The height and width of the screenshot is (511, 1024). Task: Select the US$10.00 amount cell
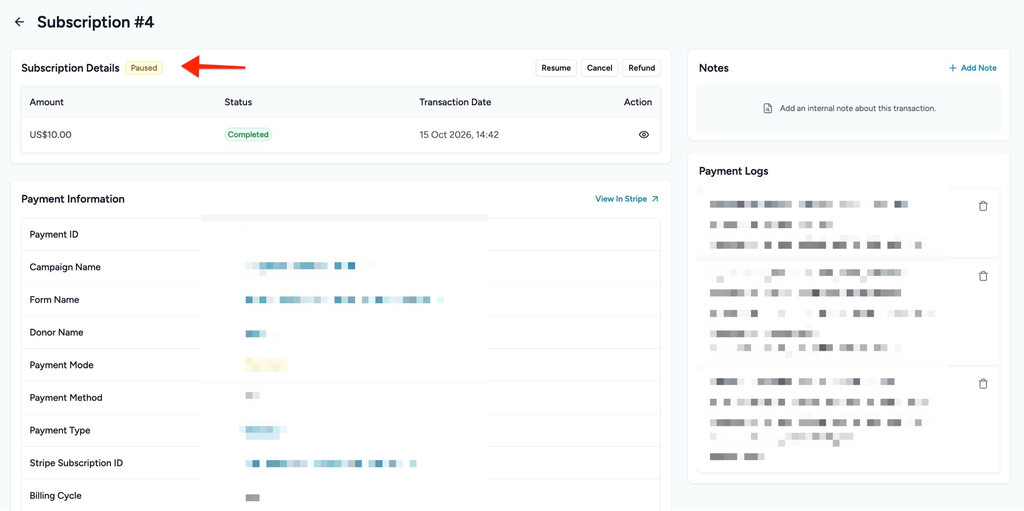pos(50,135)
